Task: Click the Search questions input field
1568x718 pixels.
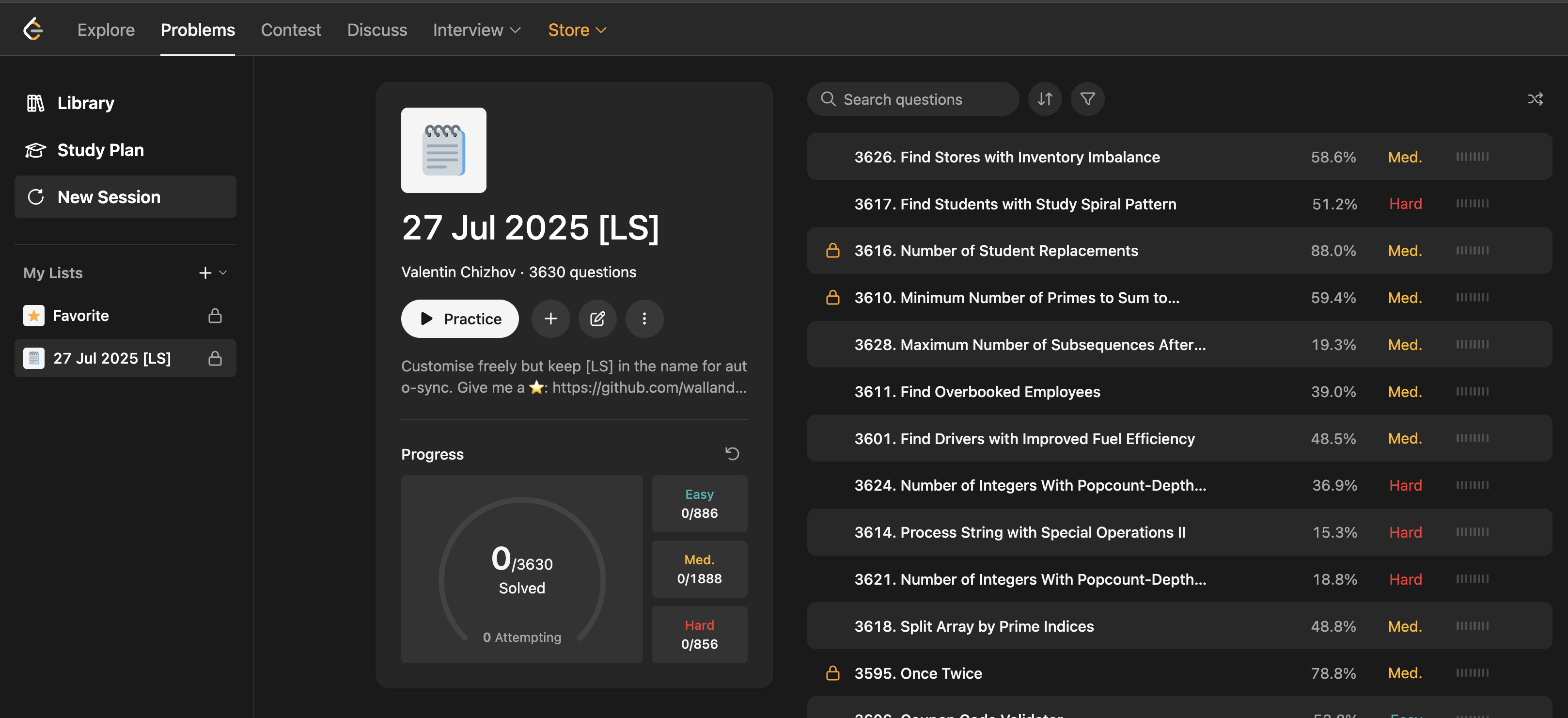Action: click(913, 98)
